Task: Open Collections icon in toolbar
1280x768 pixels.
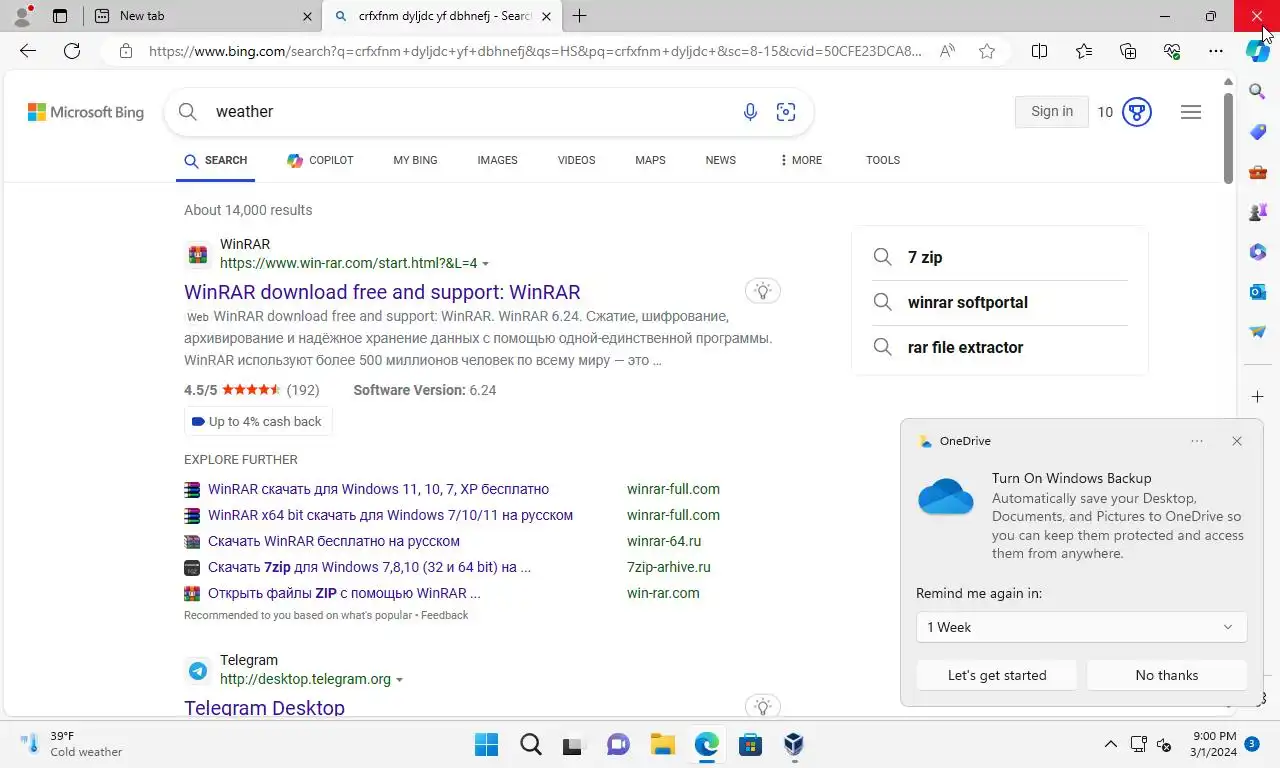Action: (x=1128, y=51)
